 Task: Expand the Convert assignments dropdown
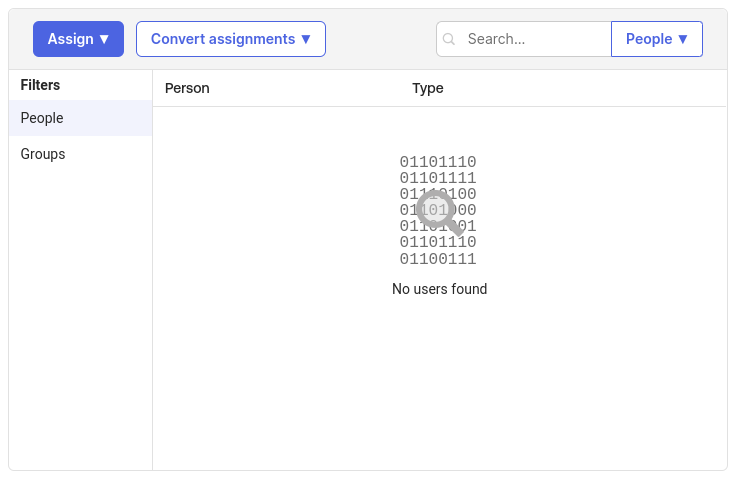pyautogui.click(x=230, y=39)
